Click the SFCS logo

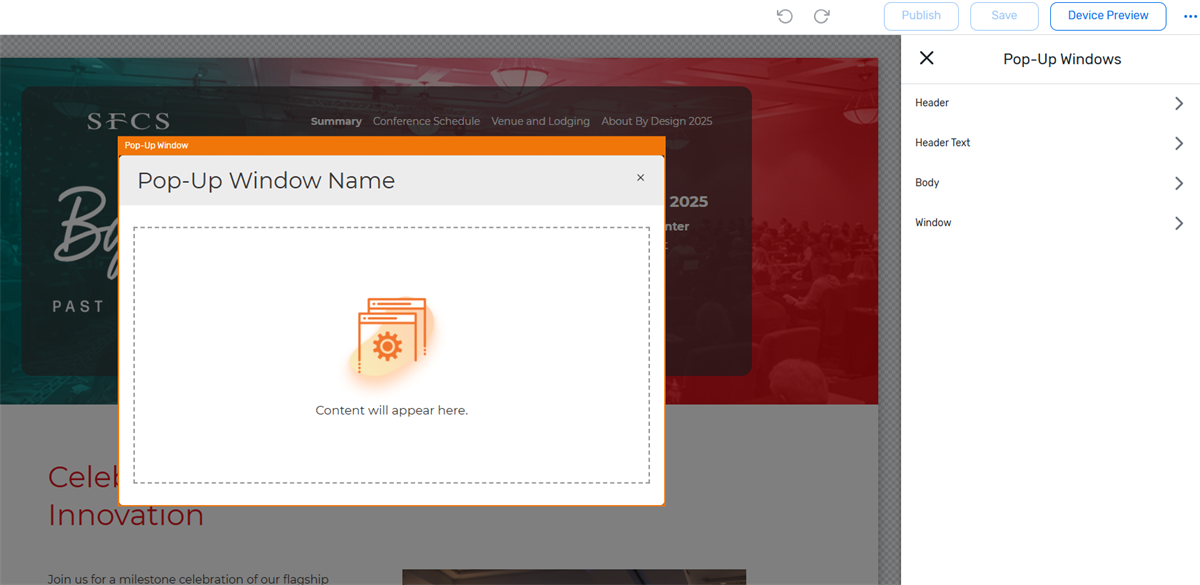point(128,121)
